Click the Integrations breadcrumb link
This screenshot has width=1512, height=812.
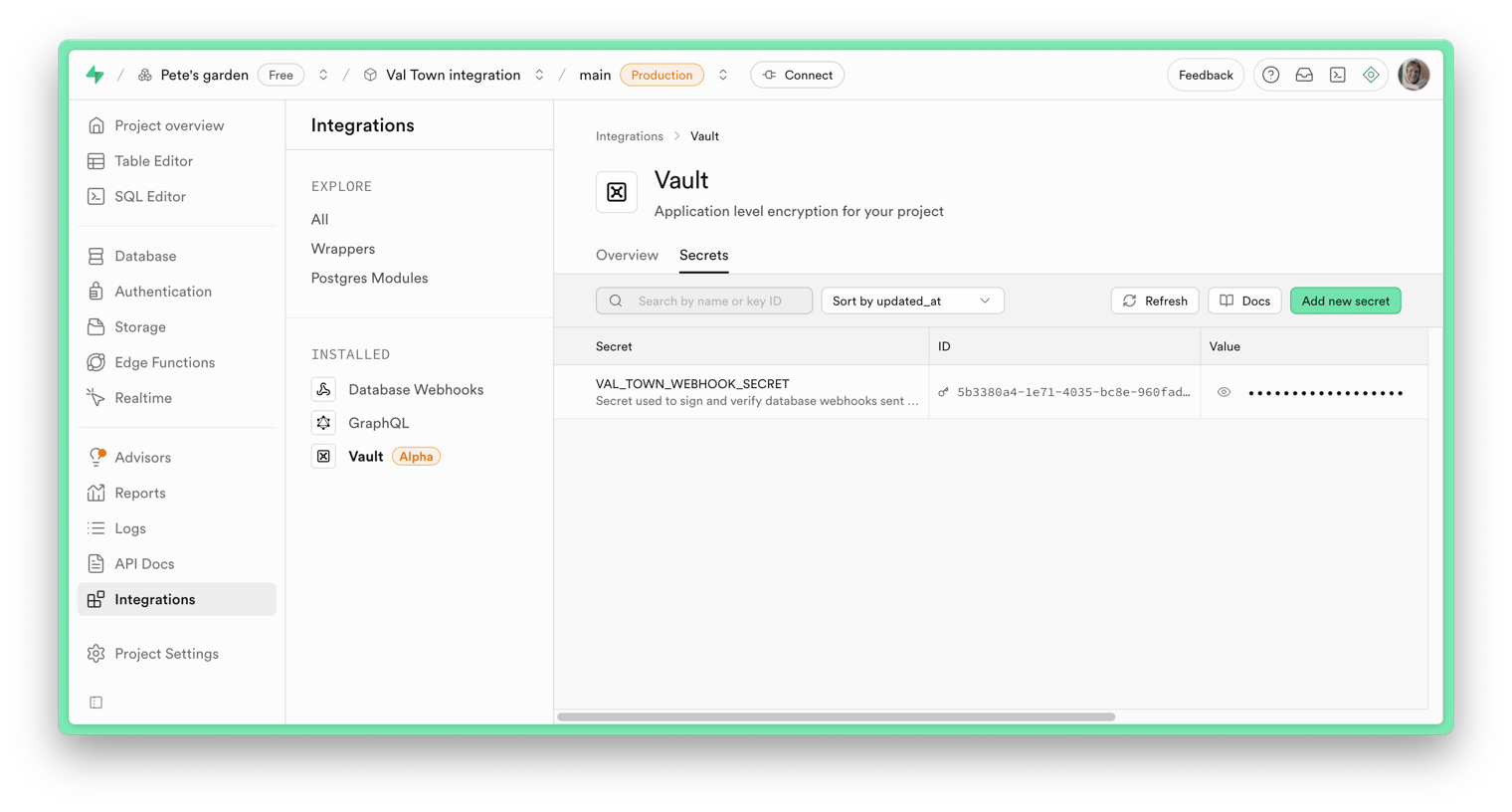pos(629,136)
